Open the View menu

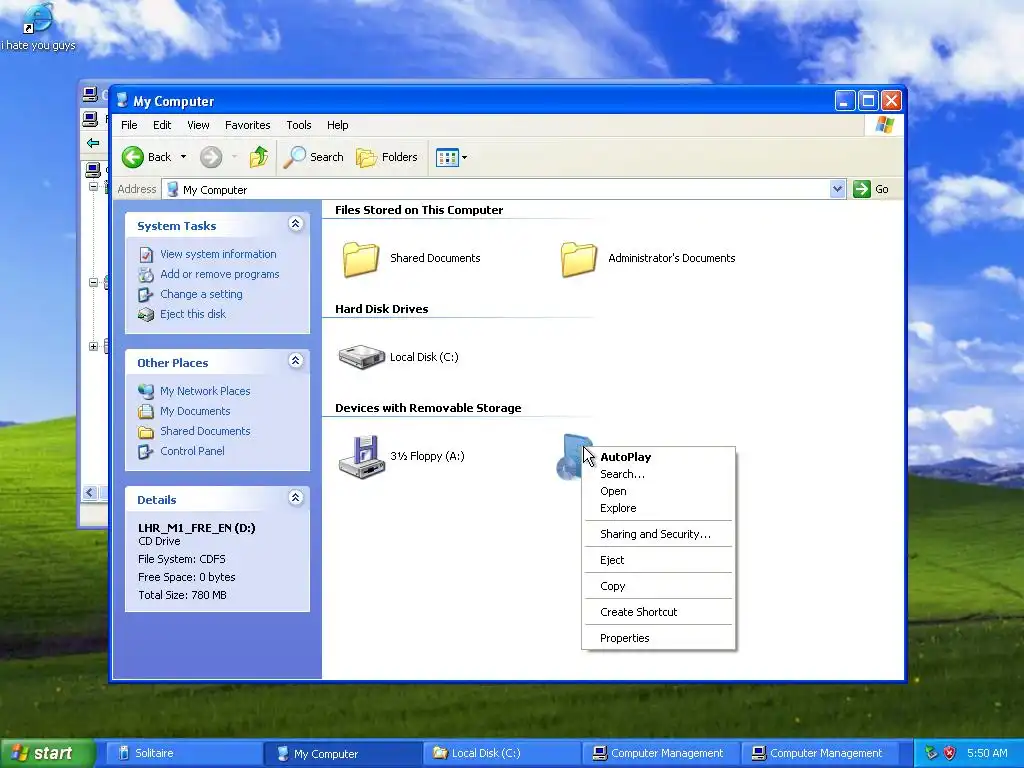tap(198, 125)
